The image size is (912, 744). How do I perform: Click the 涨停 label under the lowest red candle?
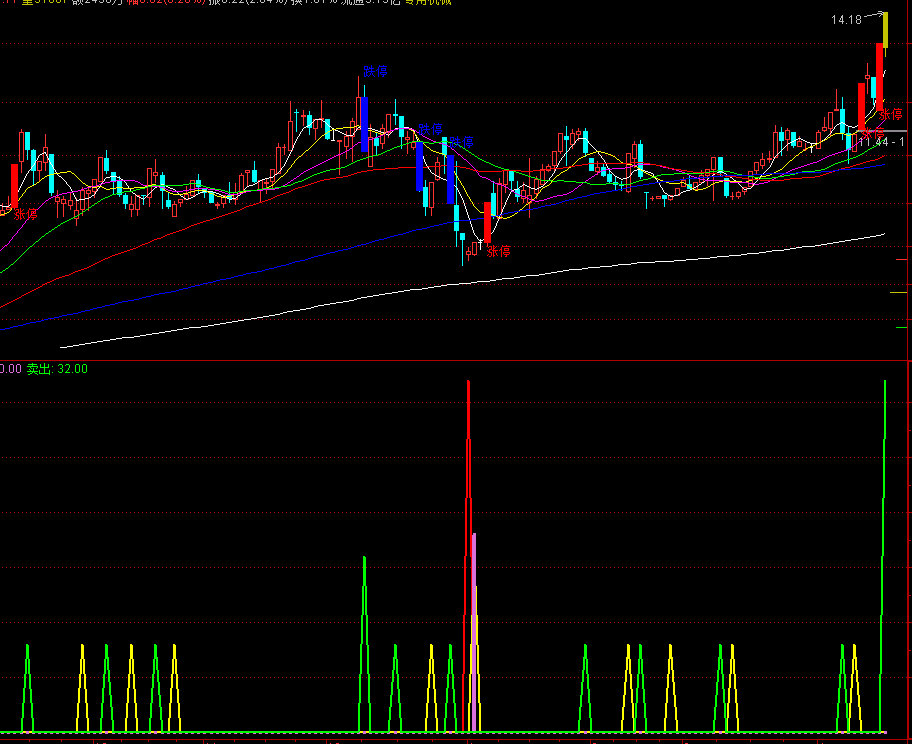tap(498, 251)
